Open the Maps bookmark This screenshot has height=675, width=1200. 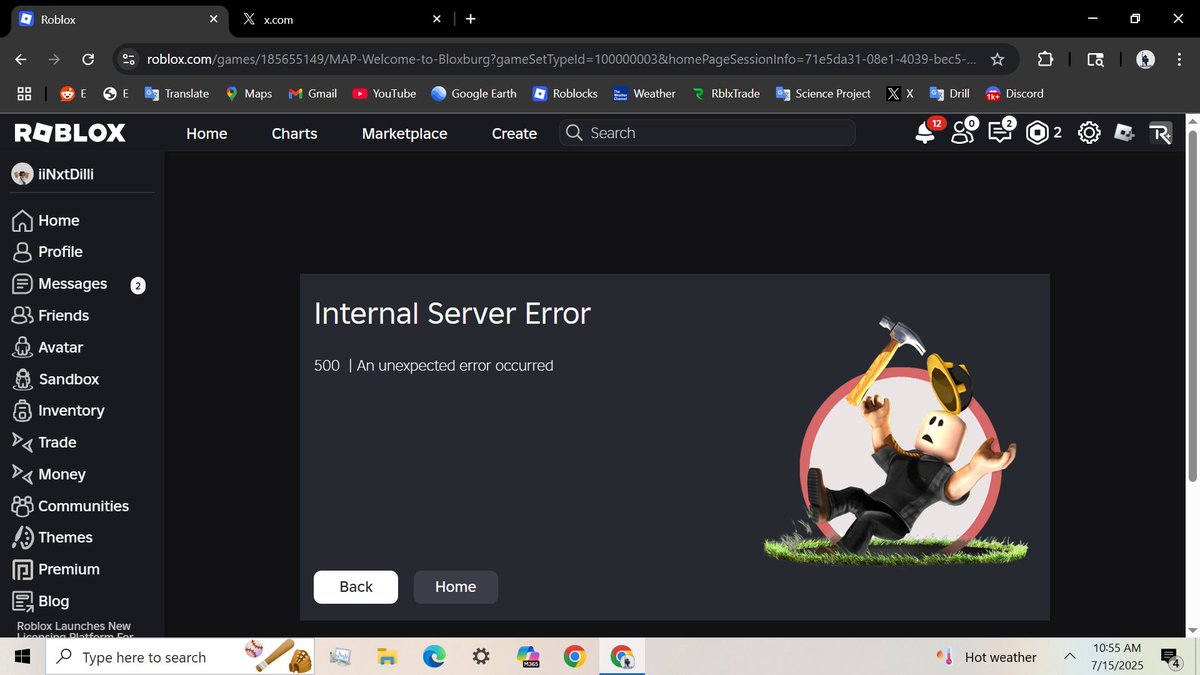tap(247, 93)
